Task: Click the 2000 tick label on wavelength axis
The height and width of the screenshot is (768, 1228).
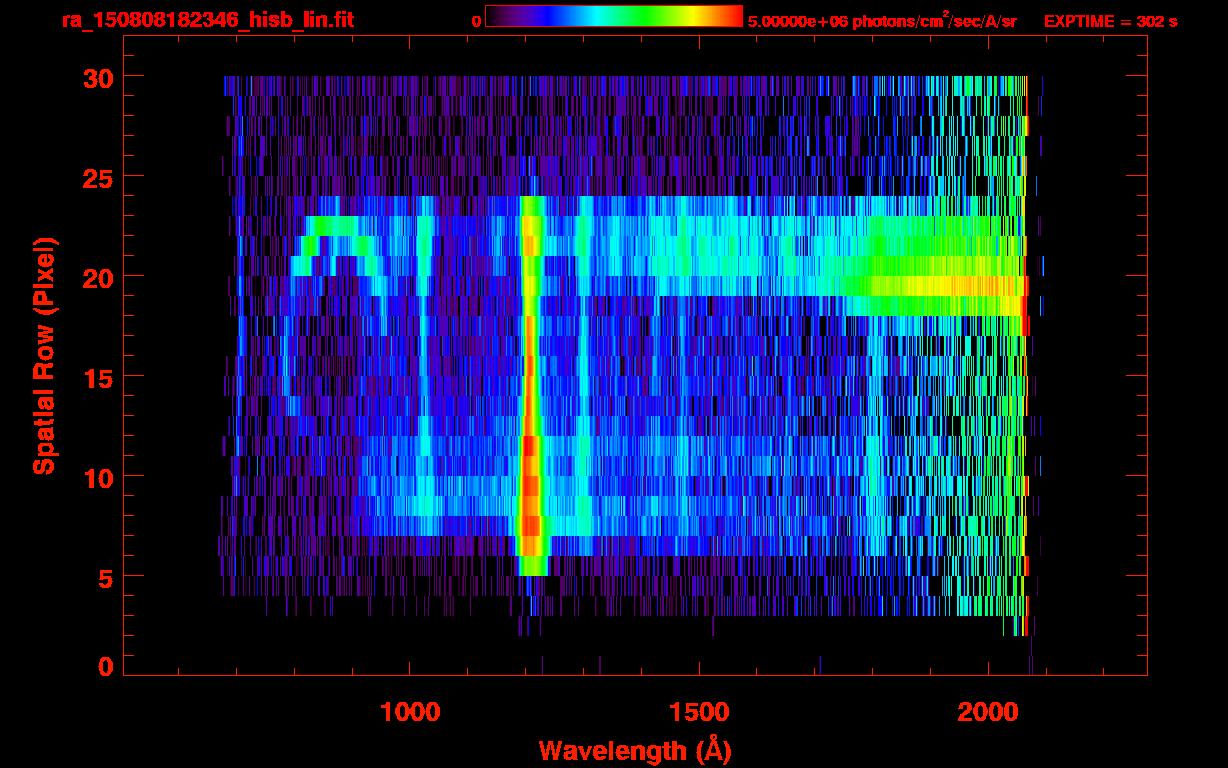Action: 988,712
